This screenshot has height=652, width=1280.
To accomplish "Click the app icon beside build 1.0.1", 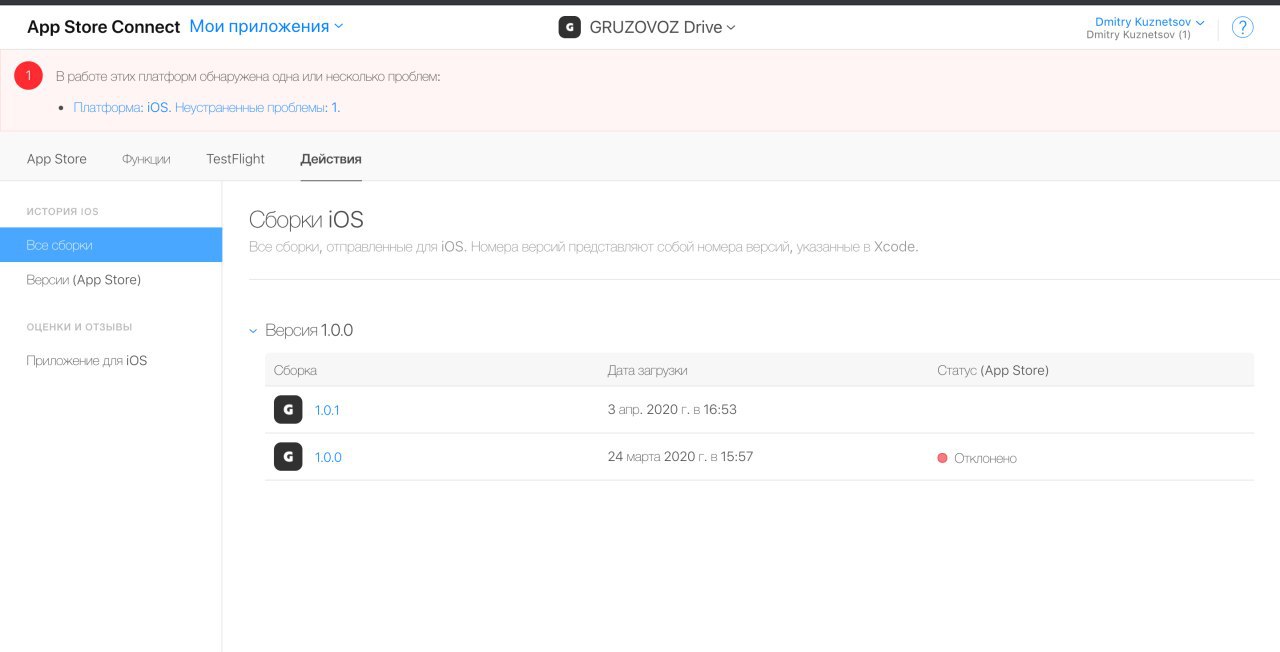I will click(288, 410).
